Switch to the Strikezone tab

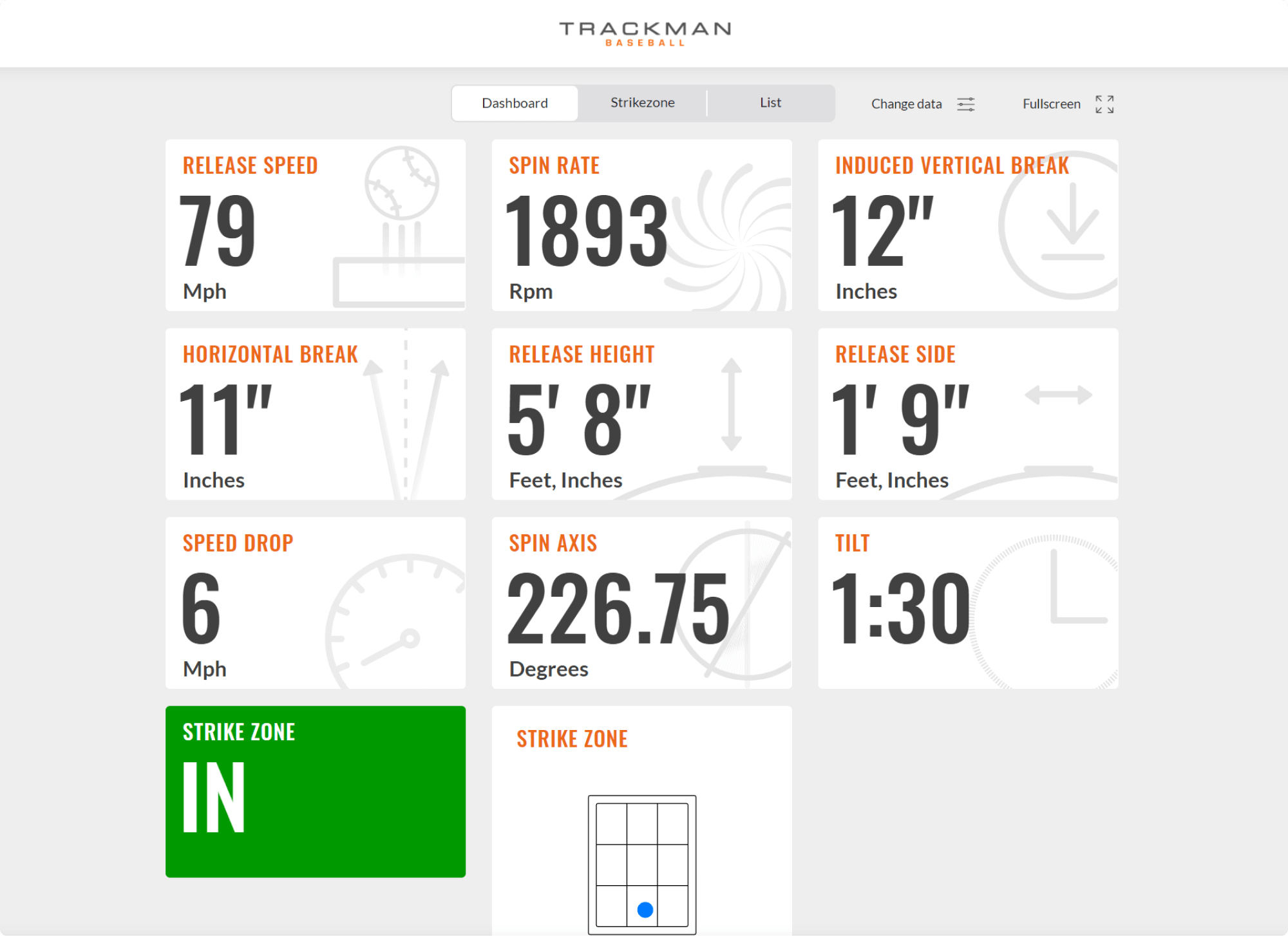pos(642,102)
